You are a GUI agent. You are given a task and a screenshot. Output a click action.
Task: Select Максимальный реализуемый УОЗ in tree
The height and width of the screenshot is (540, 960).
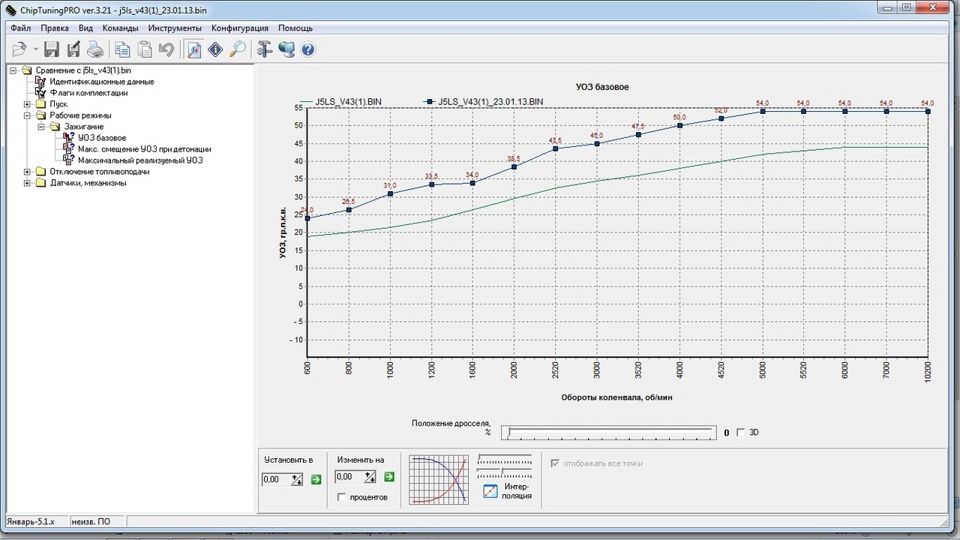[x=140, y=160]
